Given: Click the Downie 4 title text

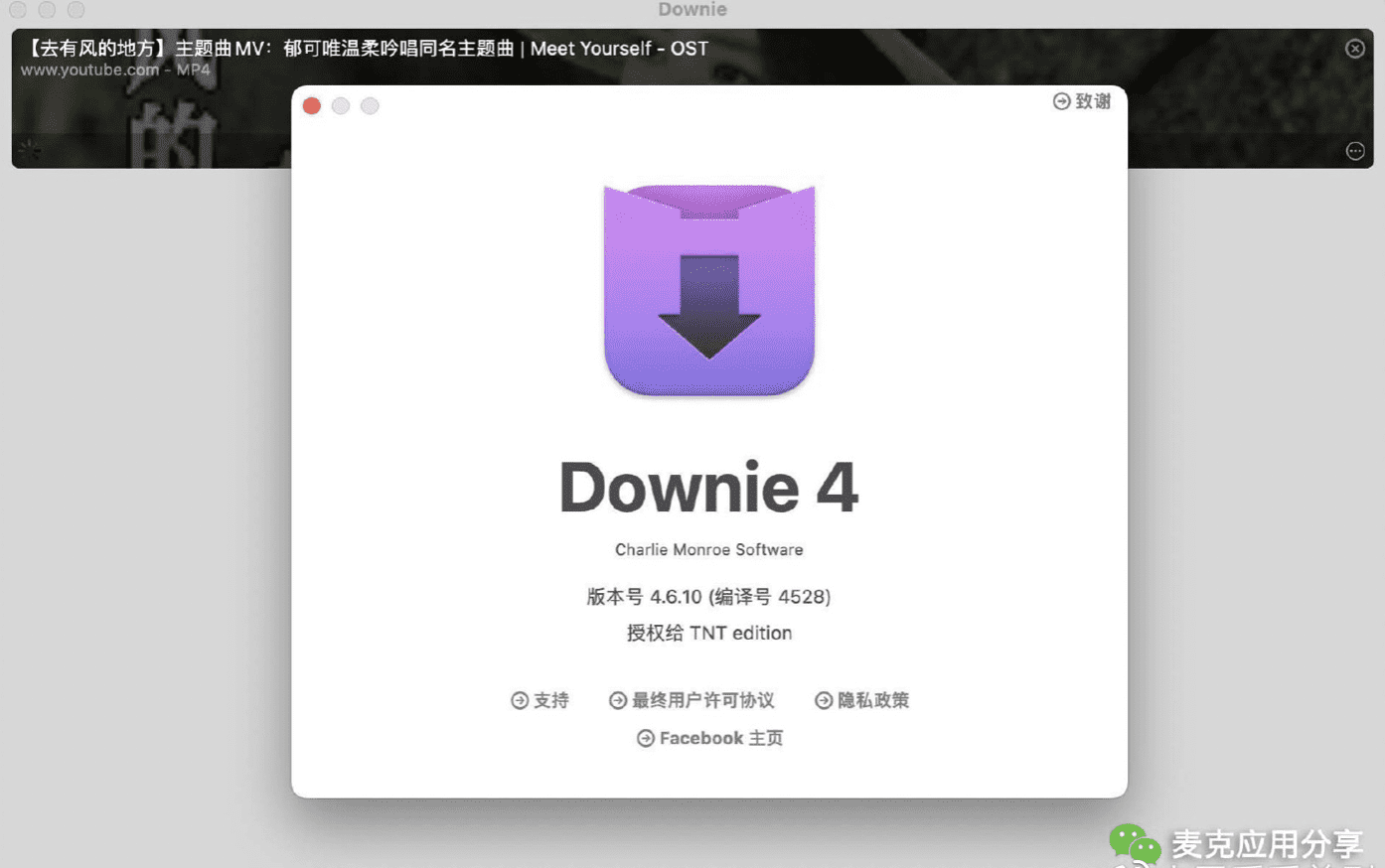Looking at the screenshot, I should pos(708,488).
